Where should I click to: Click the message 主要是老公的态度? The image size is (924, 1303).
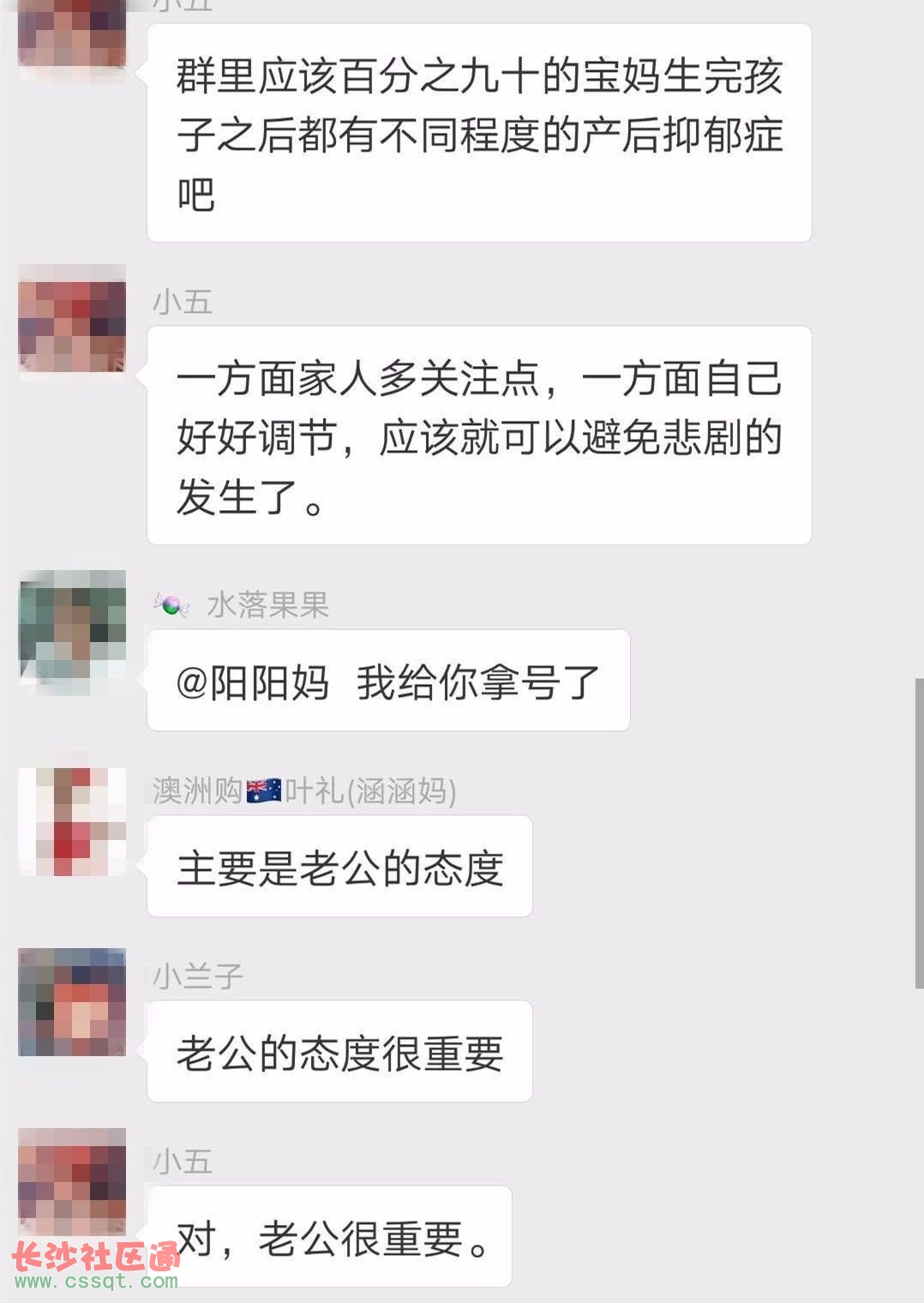click(x=339, y=867)
